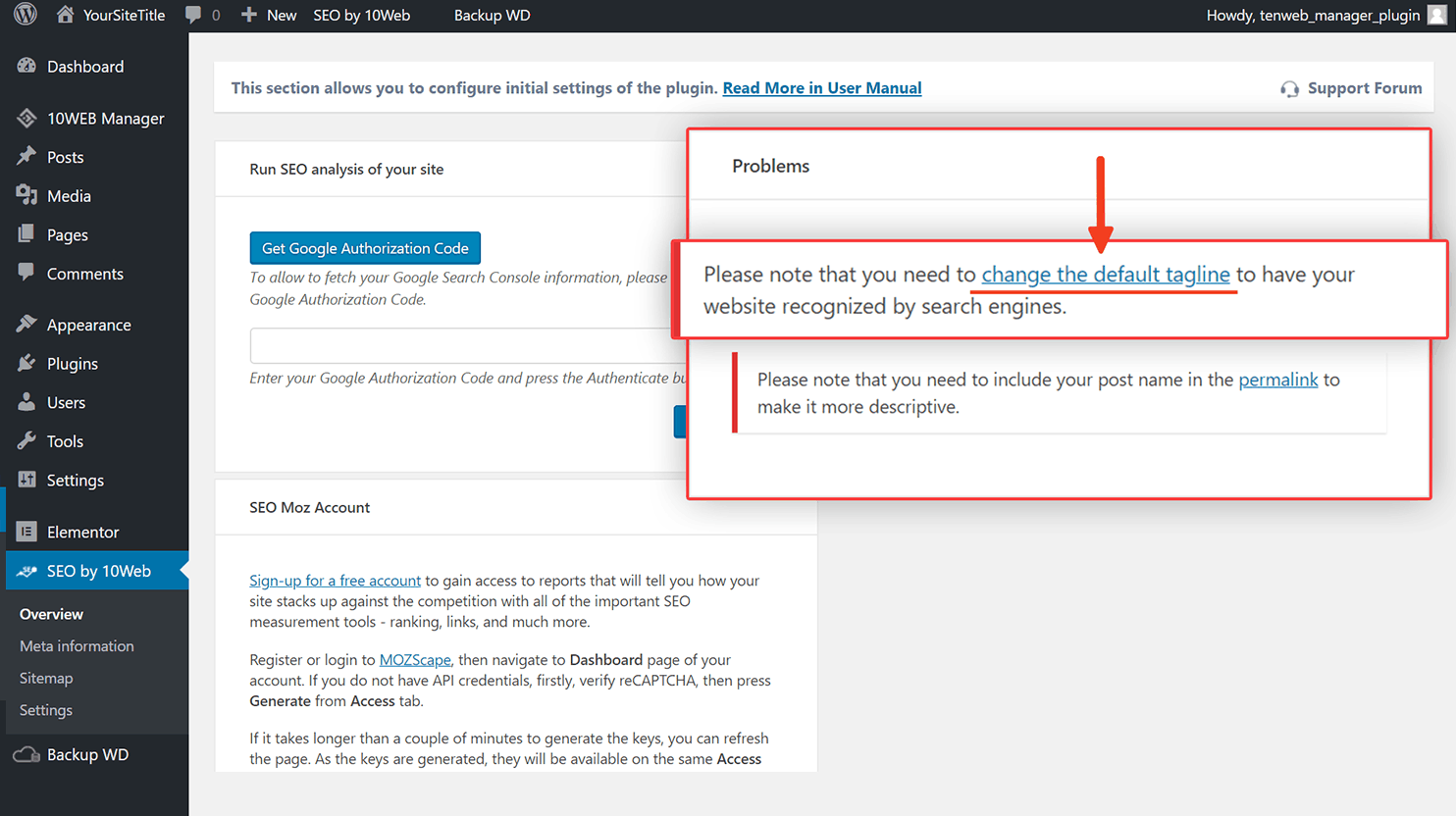Image resolution: width=1456 pixels, height=816 pixels.
Task: Click the Settings sliders icon in sidebar
Action: (26, 480)
